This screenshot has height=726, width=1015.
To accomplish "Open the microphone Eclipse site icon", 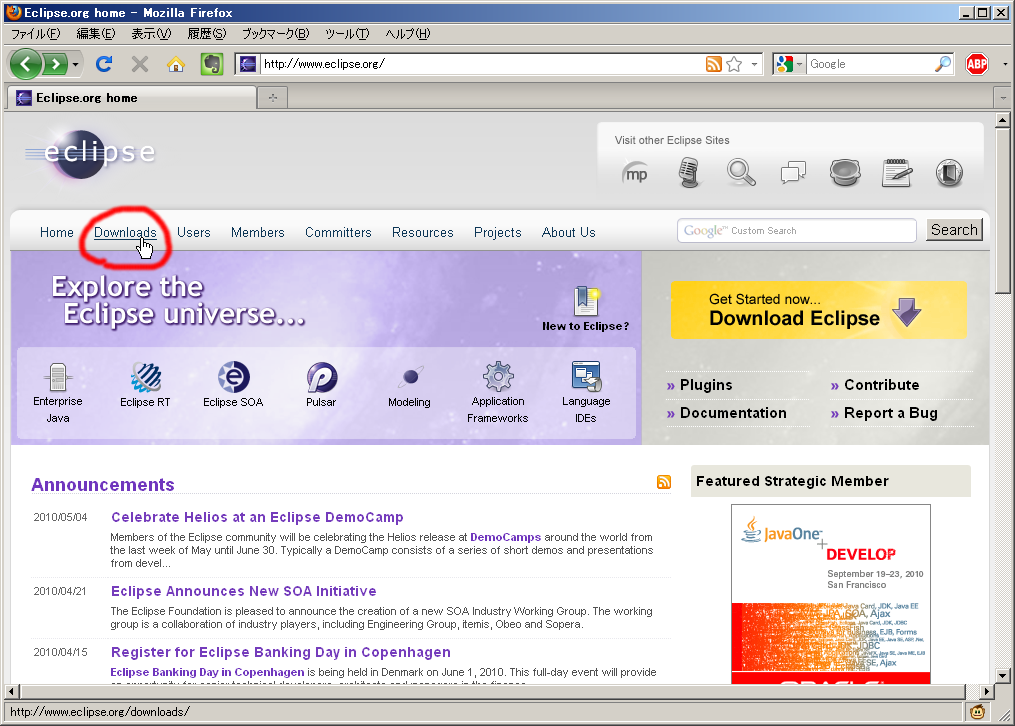I will [x=689, y=172].
